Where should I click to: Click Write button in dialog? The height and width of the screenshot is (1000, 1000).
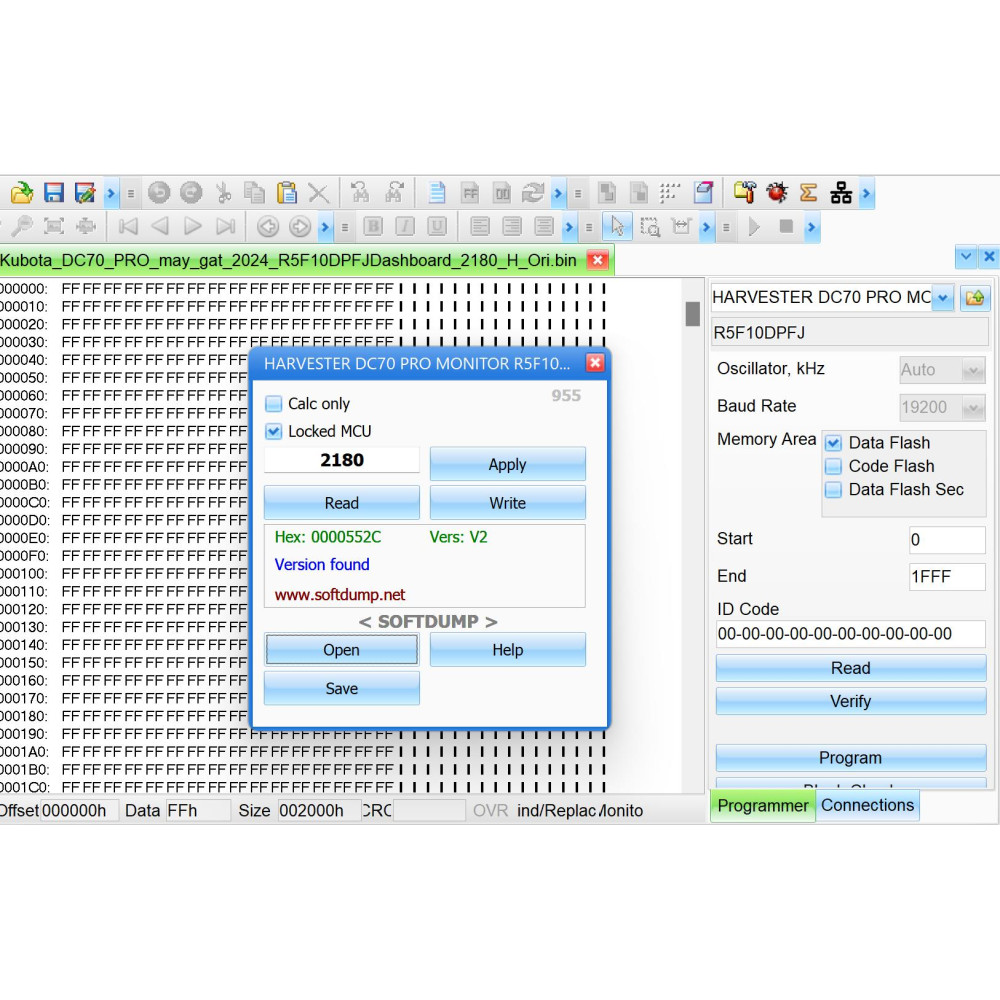508,503
